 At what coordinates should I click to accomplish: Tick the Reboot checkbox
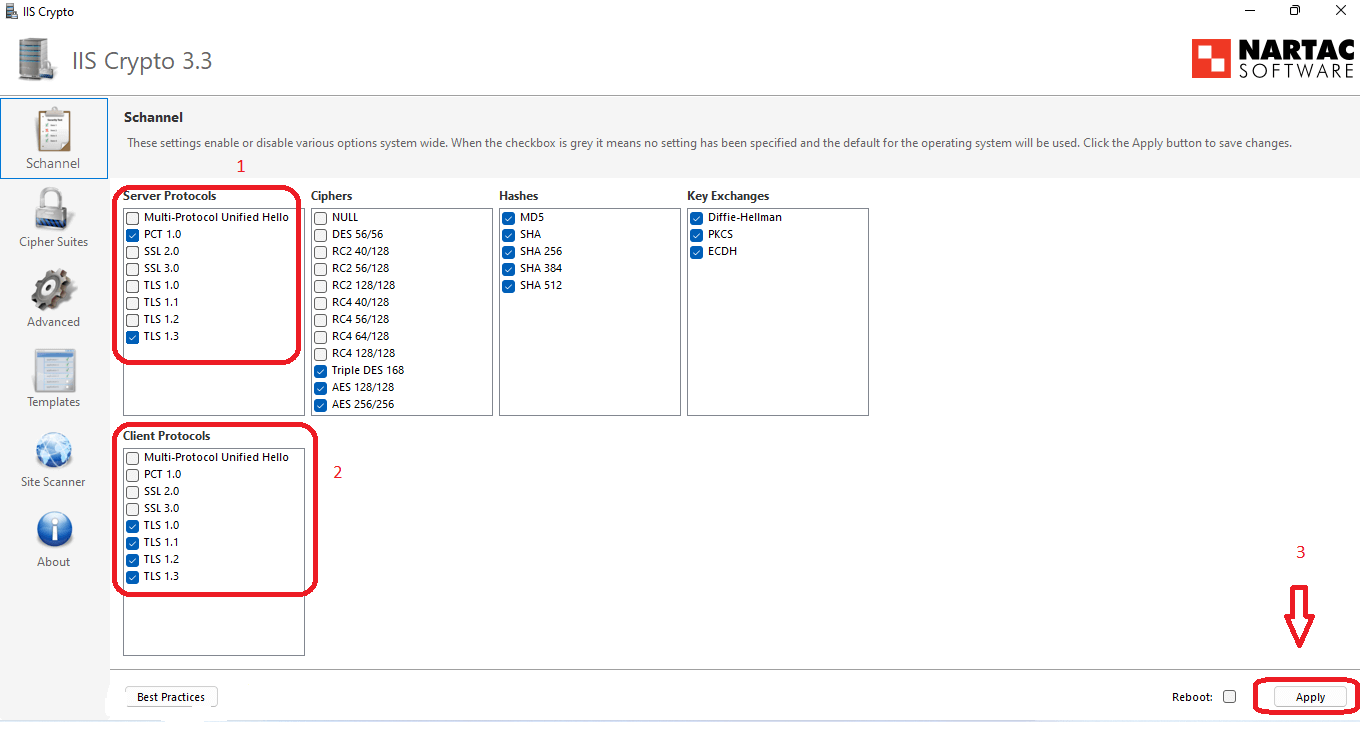[x=1229, y=697]
